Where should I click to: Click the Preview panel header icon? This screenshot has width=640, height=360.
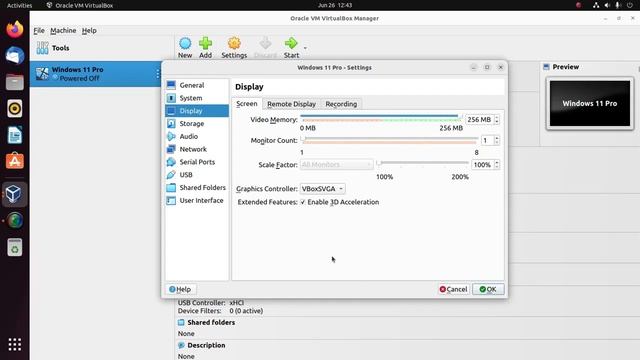coord(547,67)
